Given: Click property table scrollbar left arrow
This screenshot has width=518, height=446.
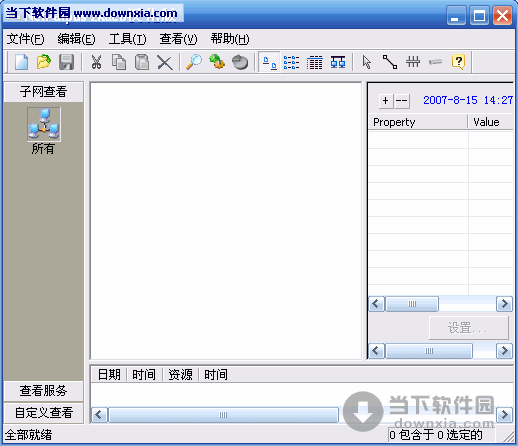Looking at the screenshot, I should [377, 304].
